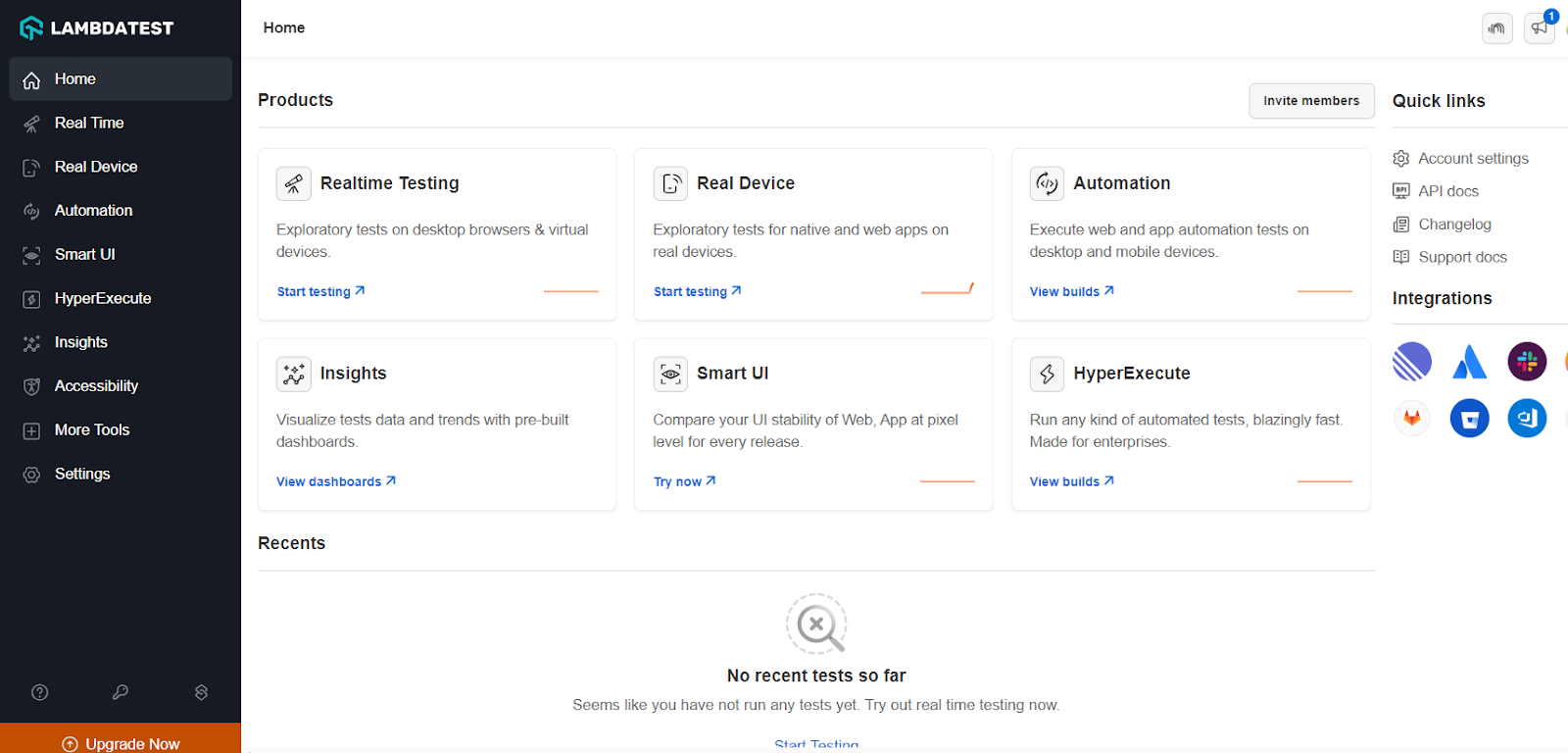Click the hexagon icon in sidebar footer

201,692
